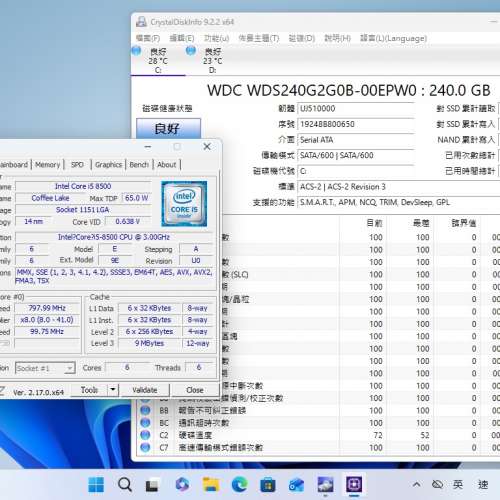The width and height of the screenshot is (500, 500).
Task: Close the CPU-Z window with X
Action: coord(207,147)
